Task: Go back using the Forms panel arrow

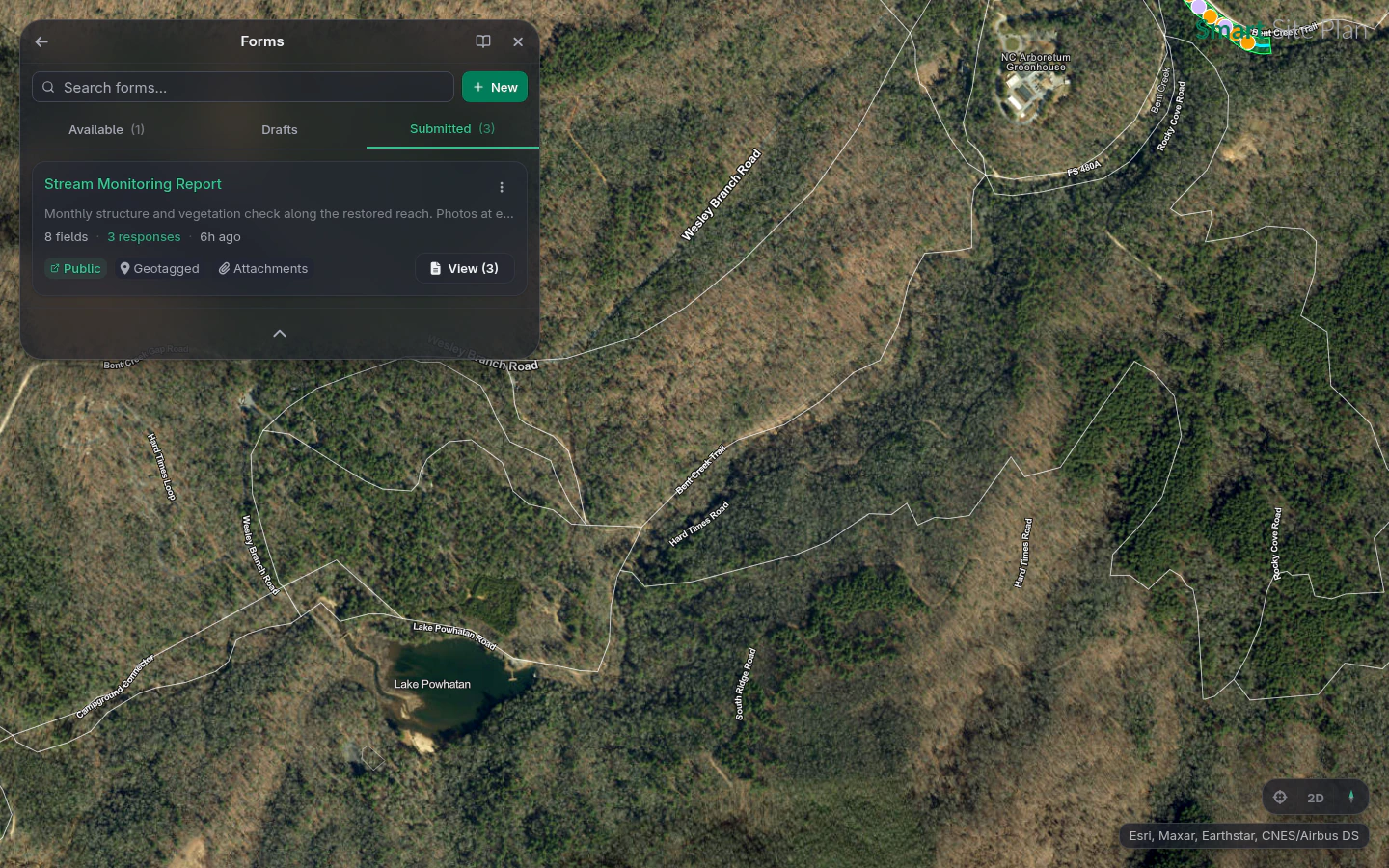Action: pos(41,41)
